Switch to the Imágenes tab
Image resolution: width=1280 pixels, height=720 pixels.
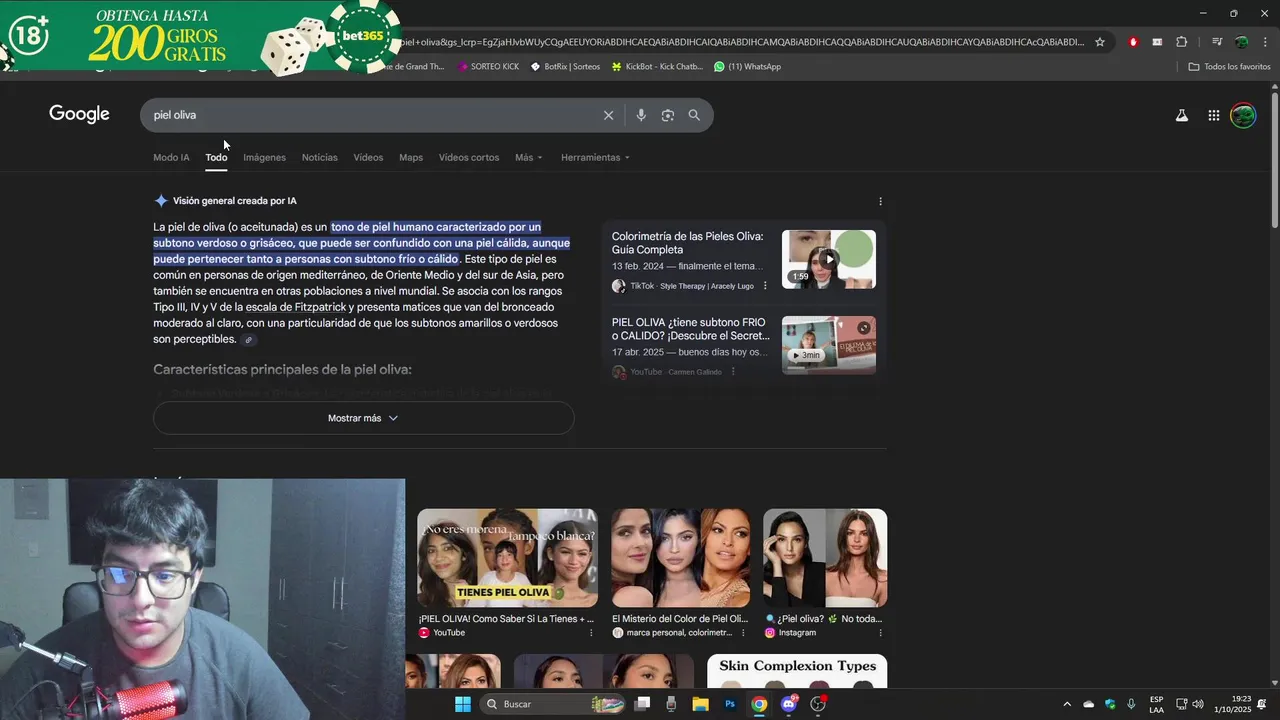pyautogui.click(x=264, y=158)
